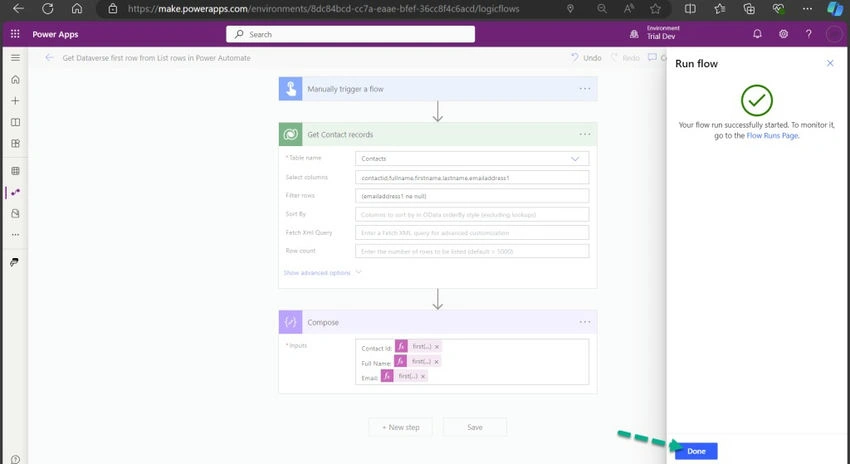Image resolution: width=850 pixels, height=464 pixels.
Task: Remove the Full Name first(...) expression token
Action: [x=436, y=362]
